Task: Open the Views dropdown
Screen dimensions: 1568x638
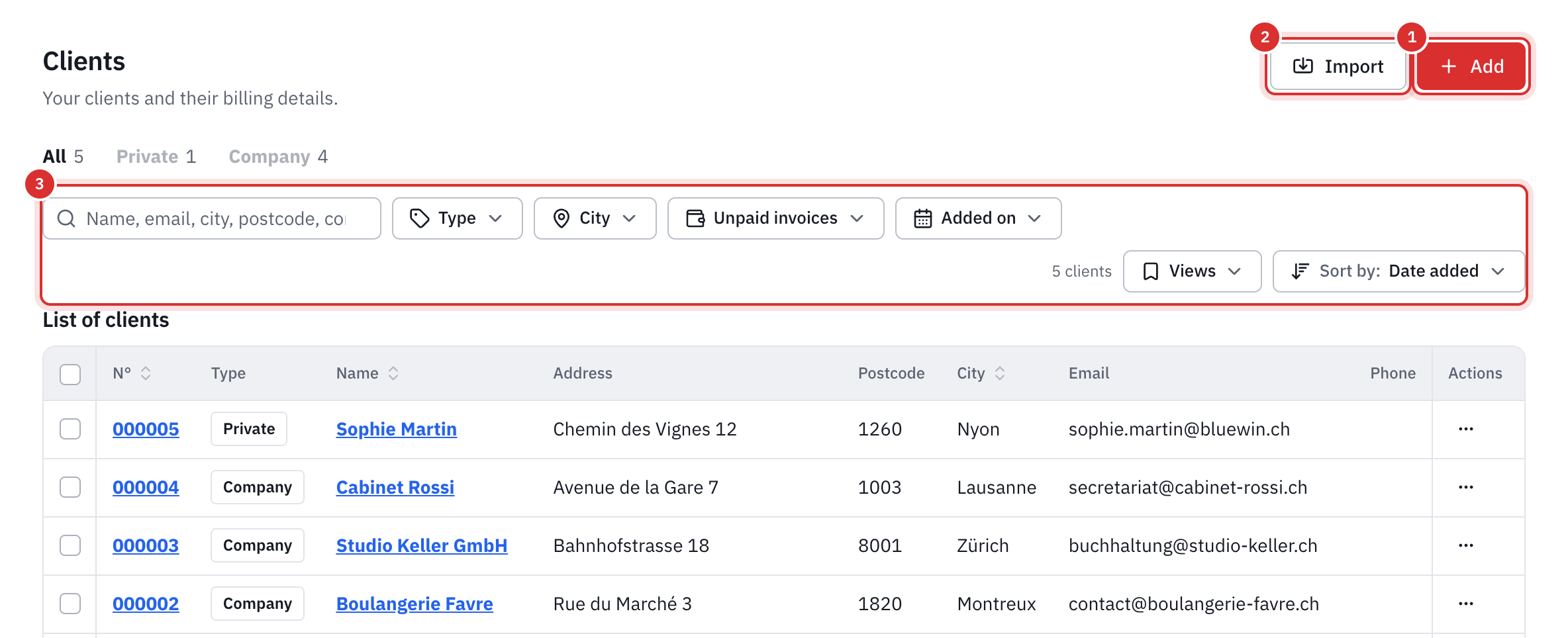Action: 1192,271
